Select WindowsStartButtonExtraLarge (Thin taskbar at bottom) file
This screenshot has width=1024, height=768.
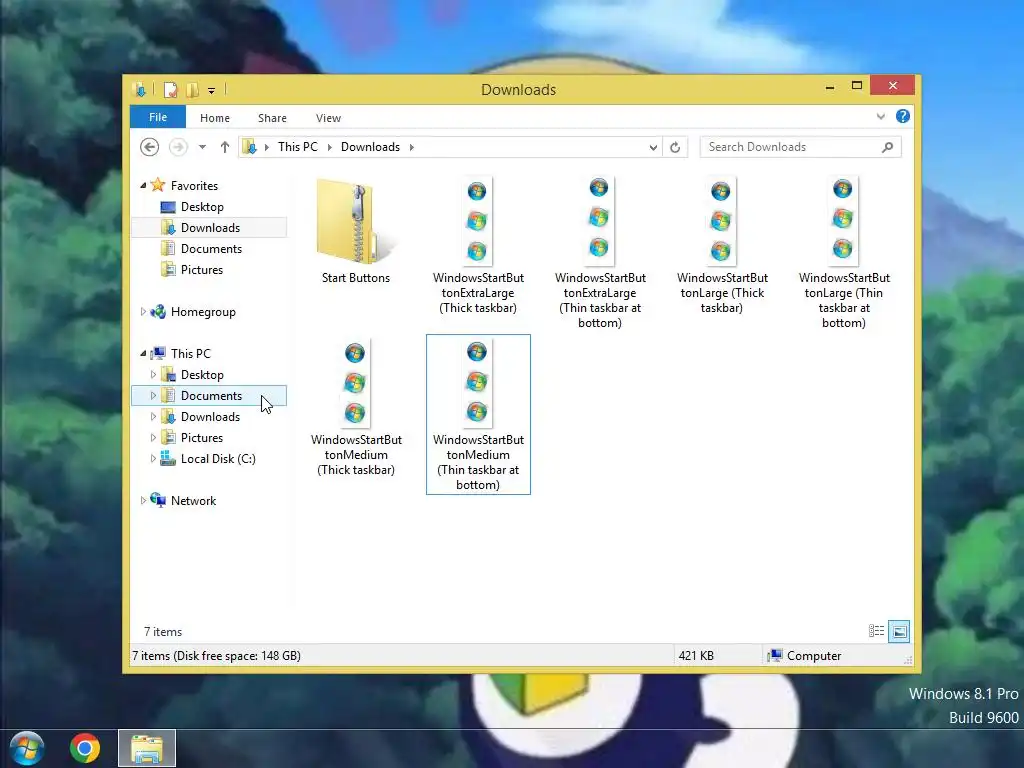tap(600, 253)
